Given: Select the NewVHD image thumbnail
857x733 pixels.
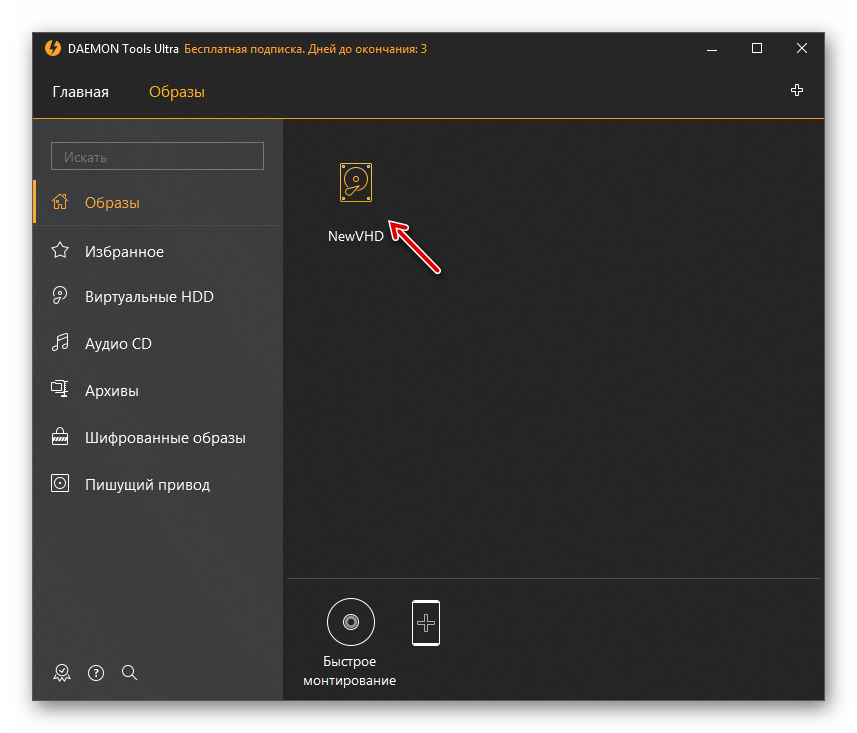Looking at the screenshot, I should pos(356,184).
